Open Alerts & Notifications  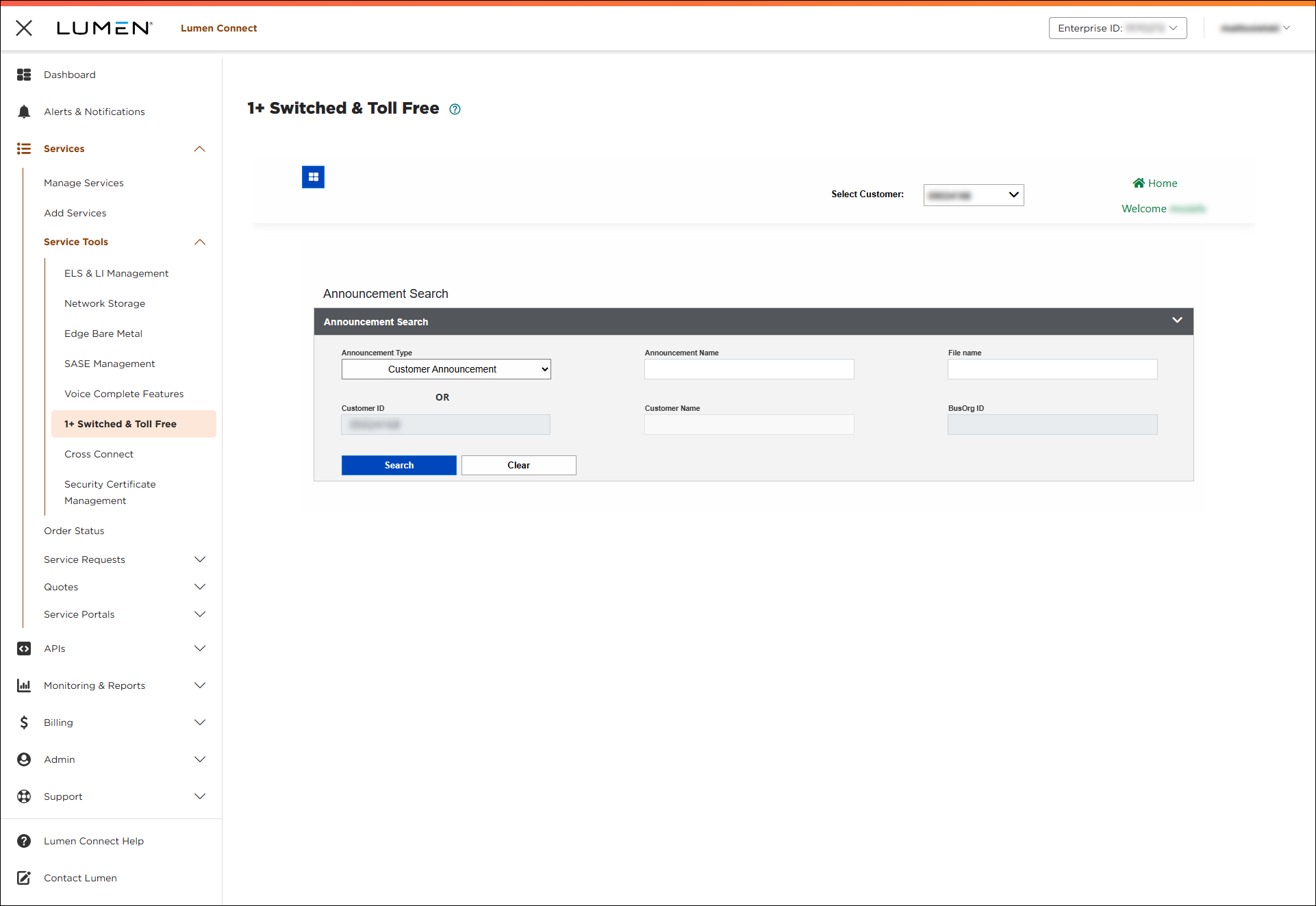click(94, 112)
